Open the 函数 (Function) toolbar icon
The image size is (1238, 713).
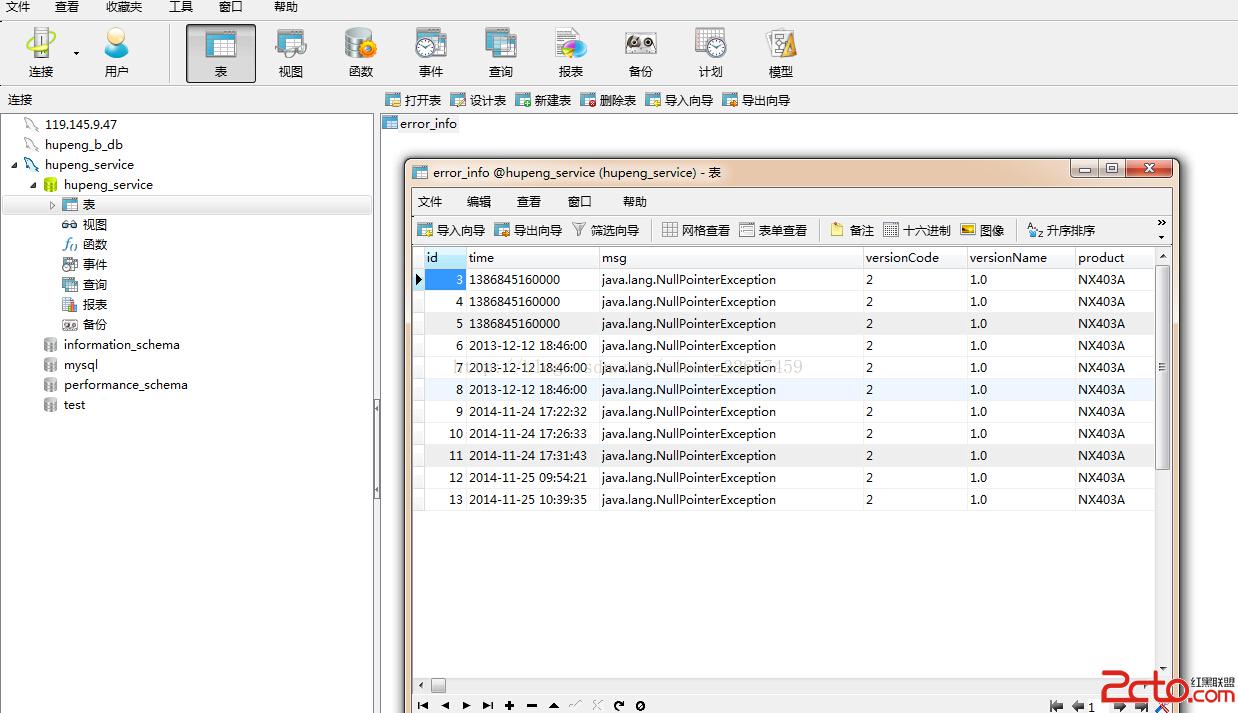click(360, 52)
